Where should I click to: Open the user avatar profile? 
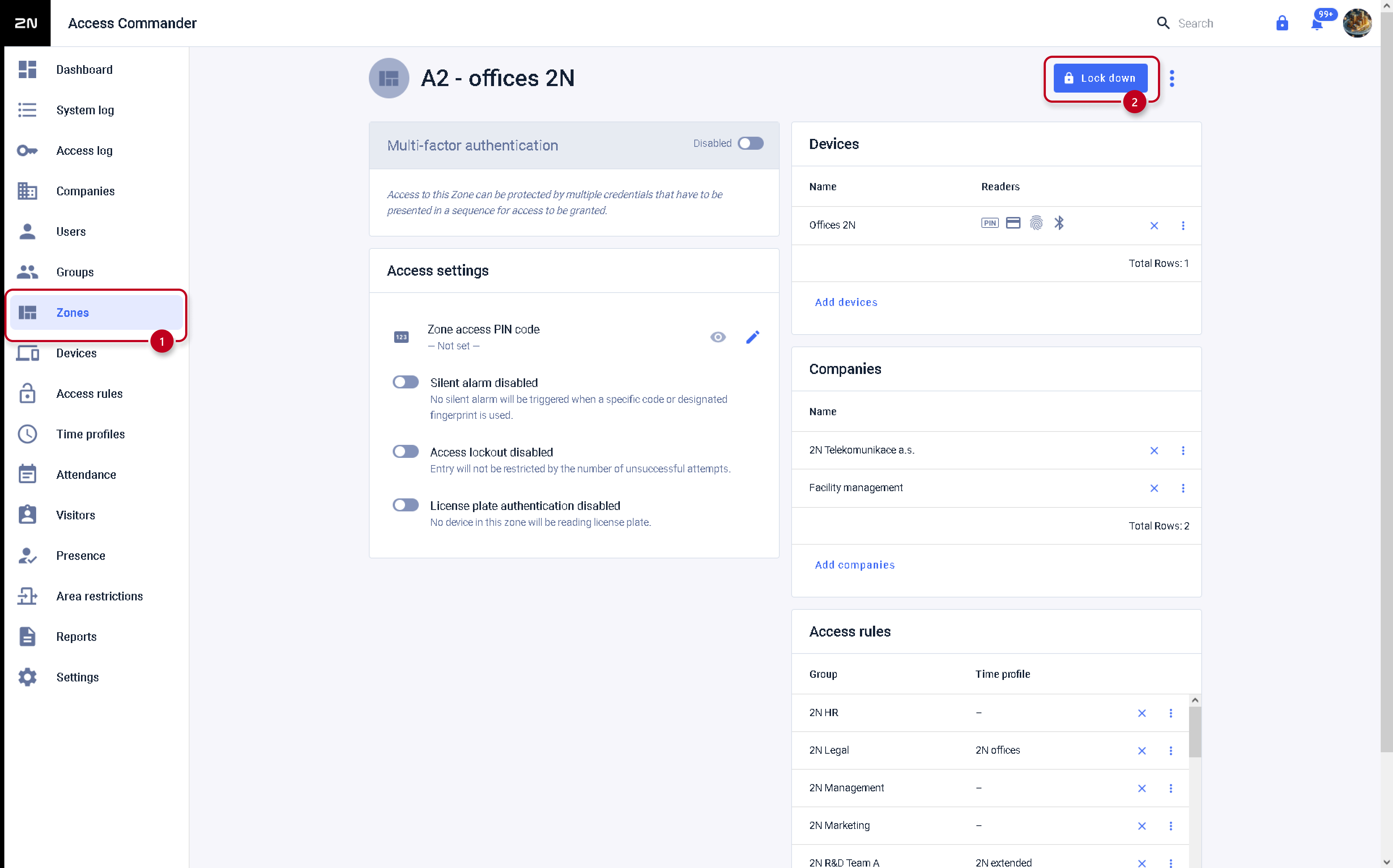[1357, 23]
